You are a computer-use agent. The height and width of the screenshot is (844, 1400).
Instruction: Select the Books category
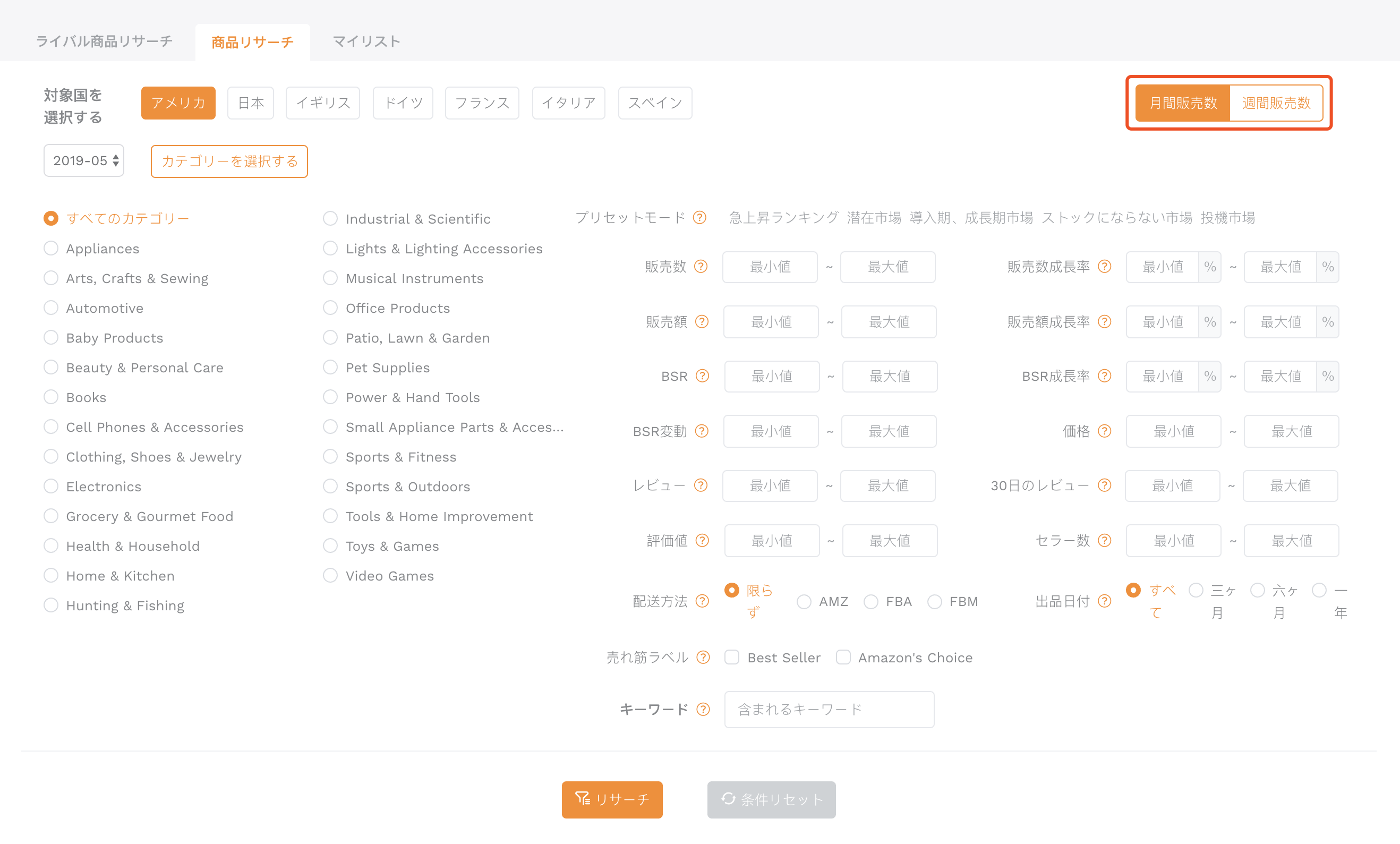[51, 397]
